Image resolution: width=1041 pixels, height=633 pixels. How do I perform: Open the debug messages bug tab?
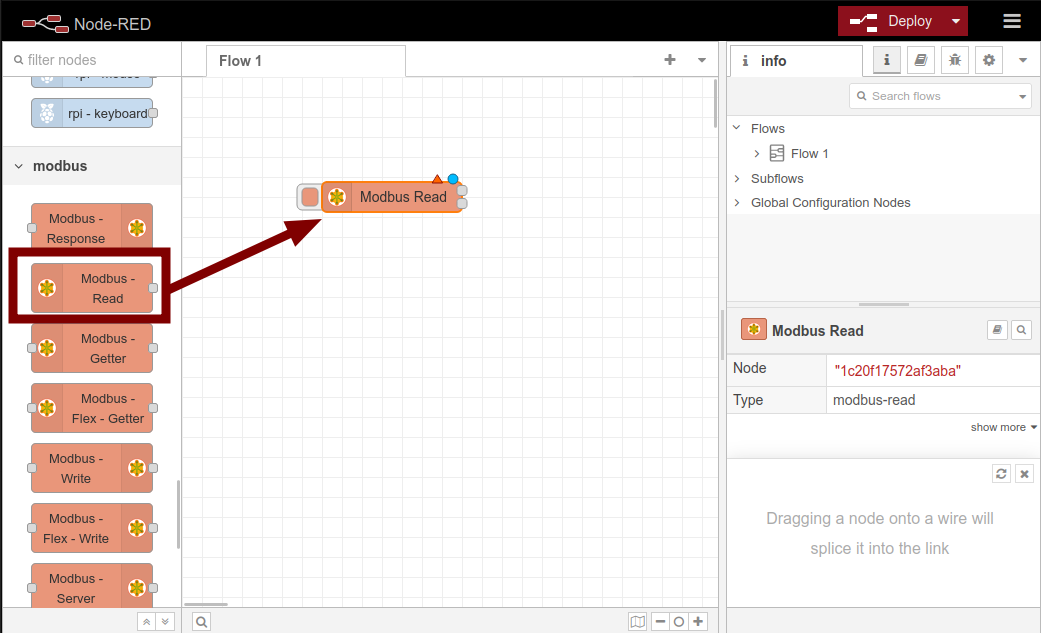955,60
